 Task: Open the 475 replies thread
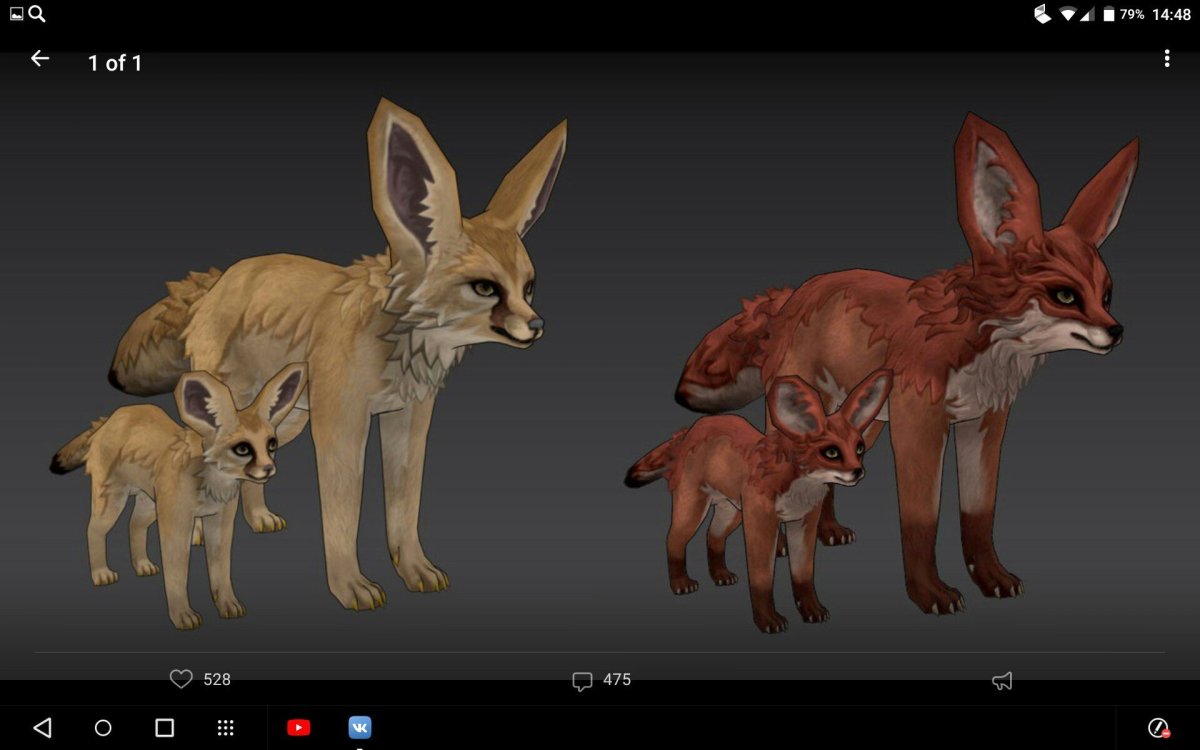point(615,680)
